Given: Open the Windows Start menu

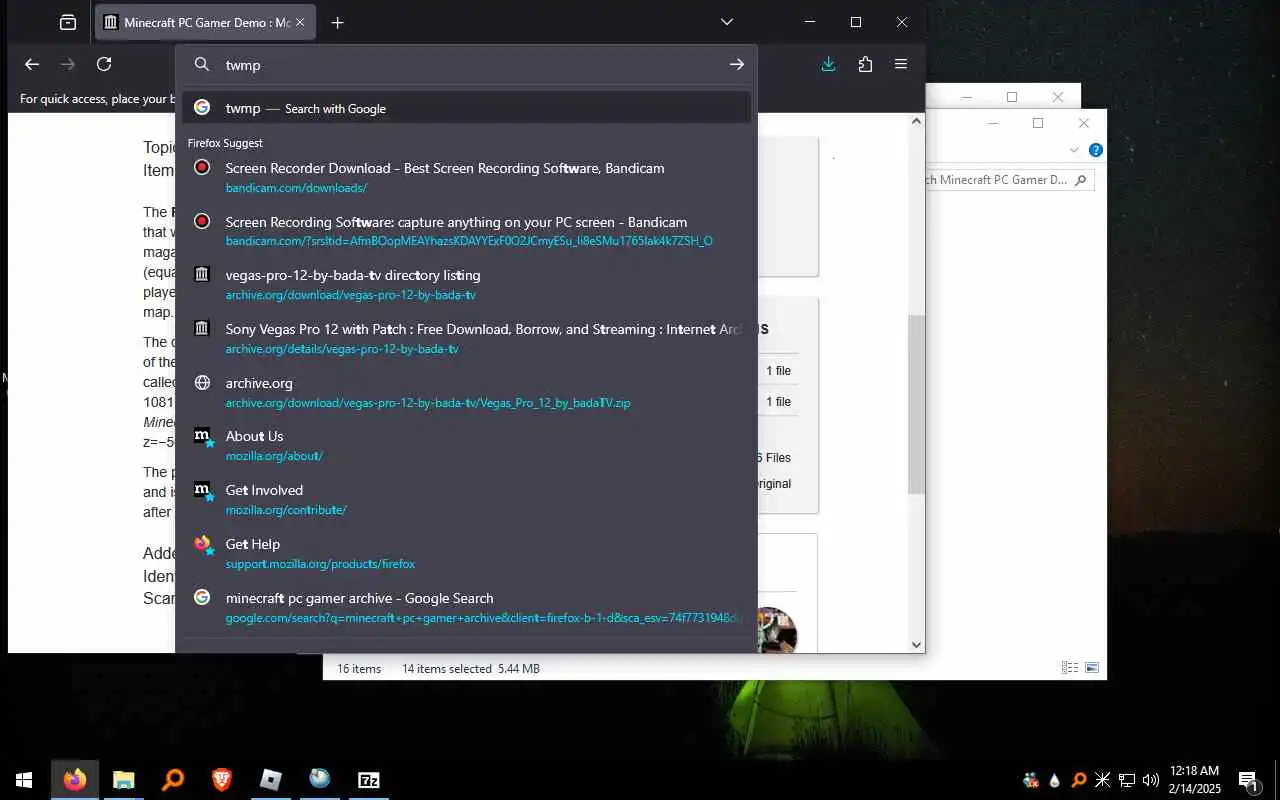Looking at the screenshot, I should [x=24, y=780].
